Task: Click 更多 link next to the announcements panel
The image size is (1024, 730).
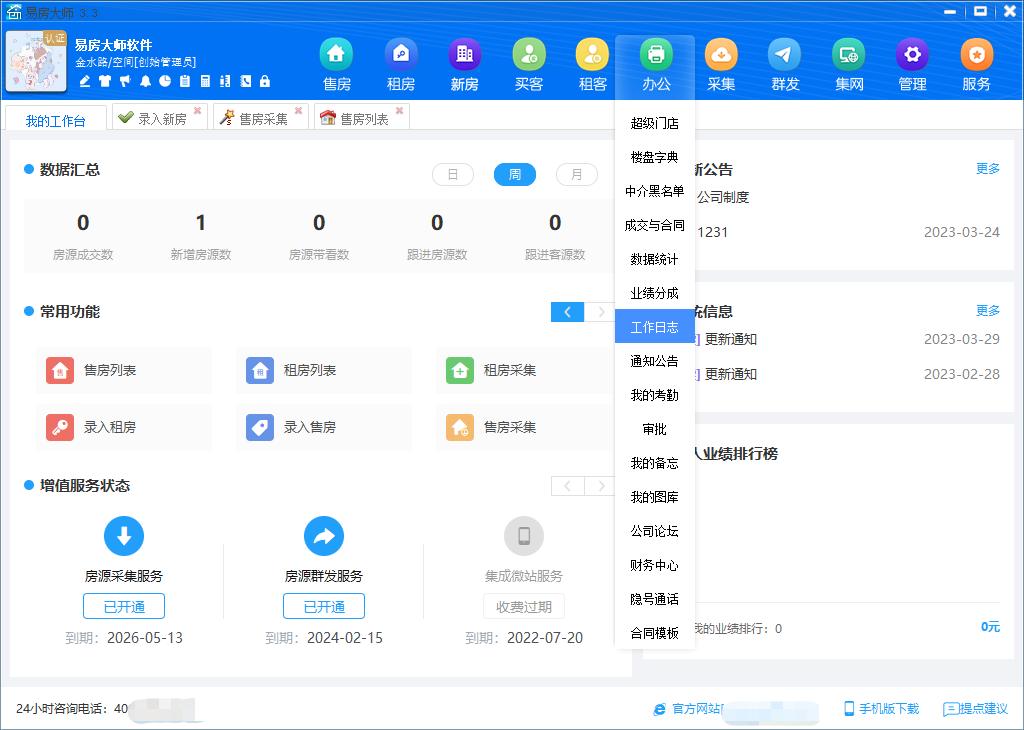Action: [987, 168]
